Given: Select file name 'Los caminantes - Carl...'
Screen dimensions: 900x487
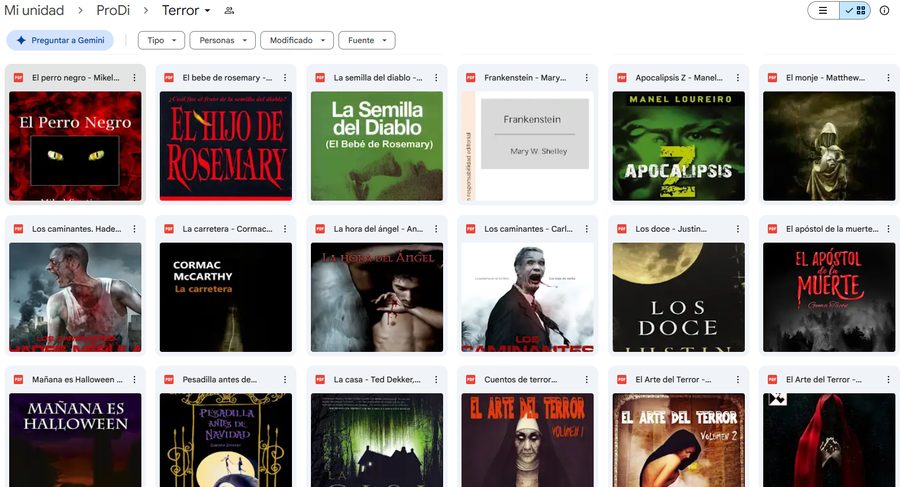Looking at the screenshot, I should (528, 229).
